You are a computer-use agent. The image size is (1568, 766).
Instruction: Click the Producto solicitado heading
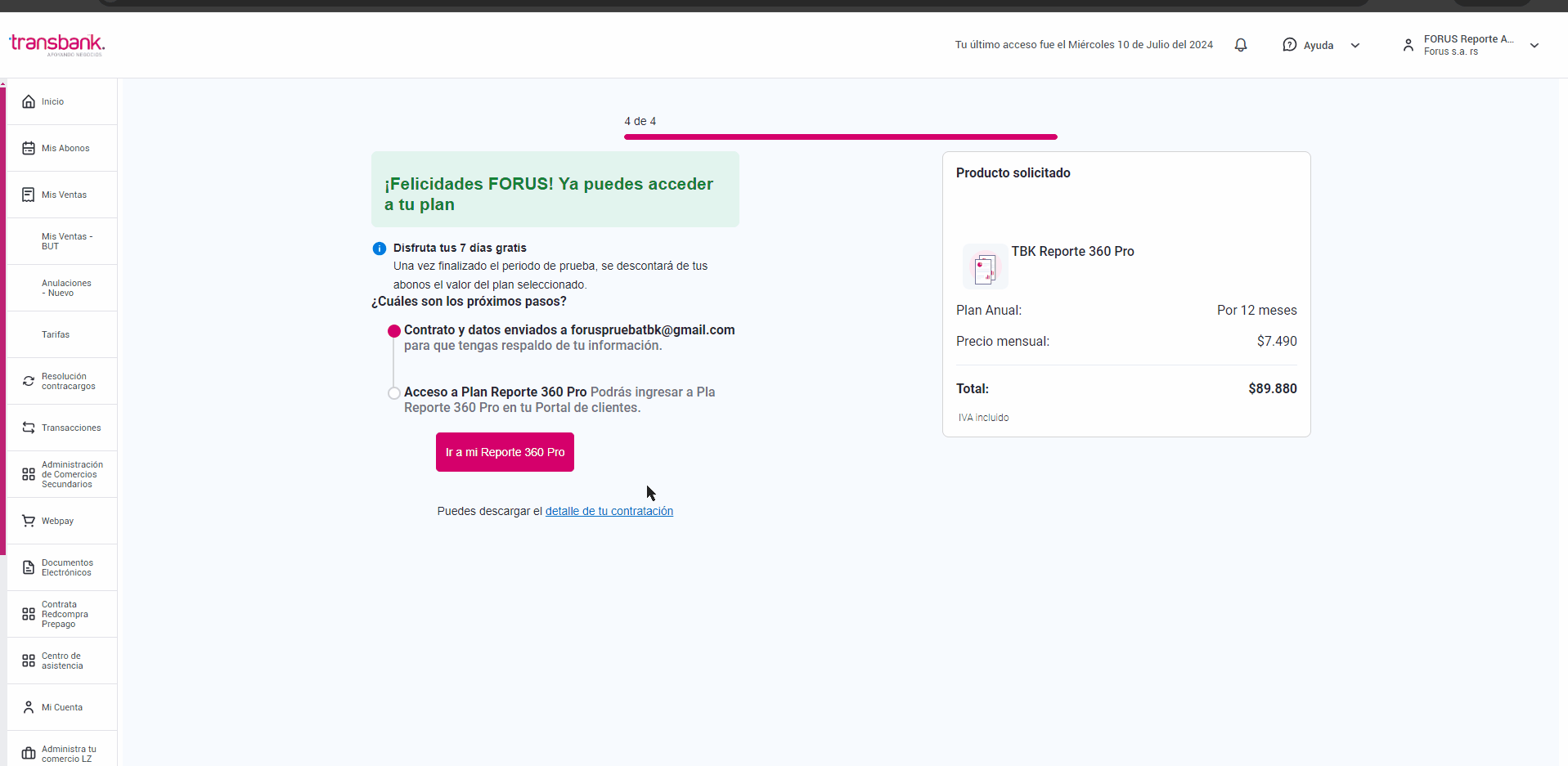[x=1013, y=172]
